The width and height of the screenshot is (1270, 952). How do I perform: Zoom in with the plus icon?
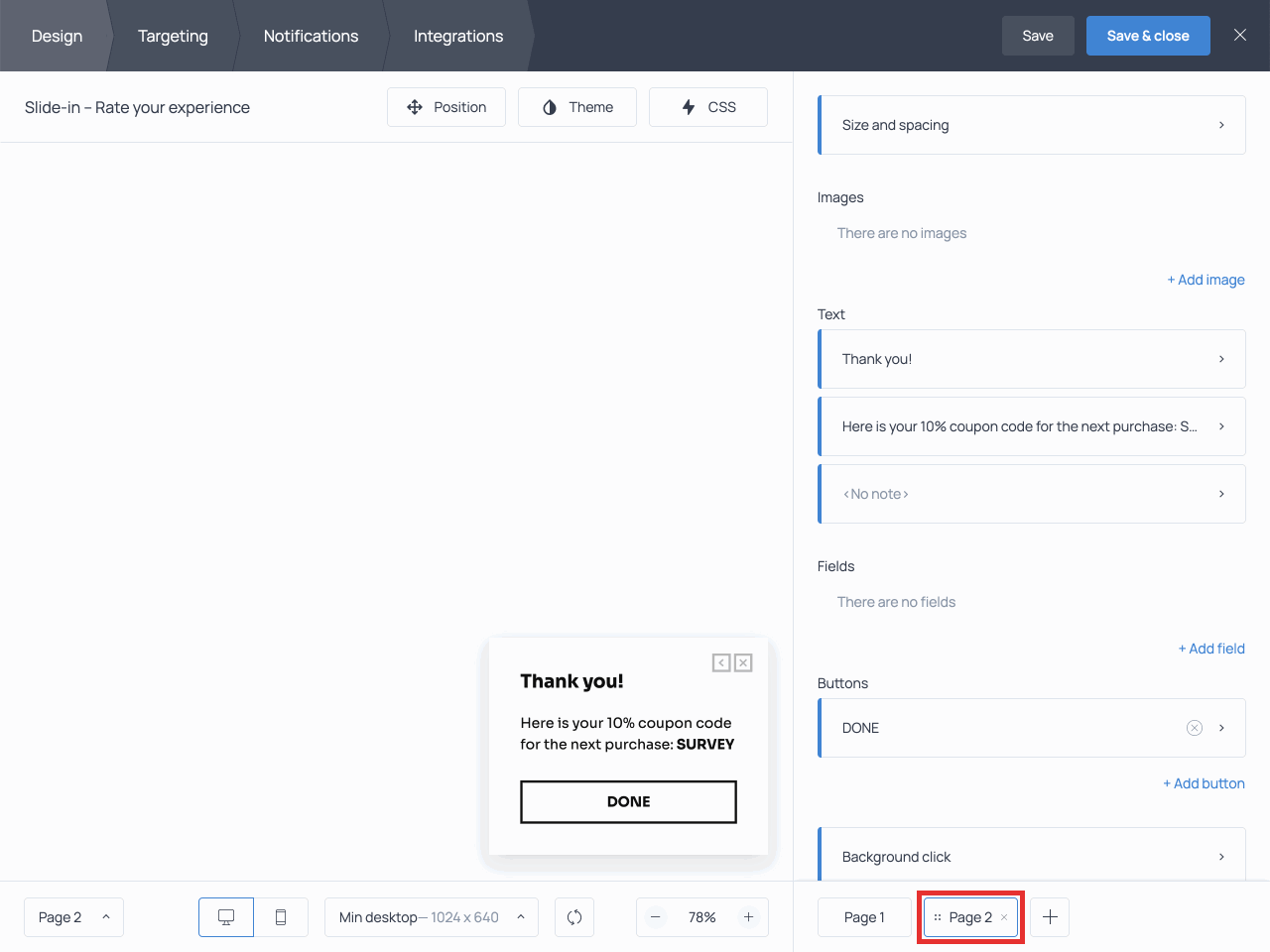(x=749, y=917)
